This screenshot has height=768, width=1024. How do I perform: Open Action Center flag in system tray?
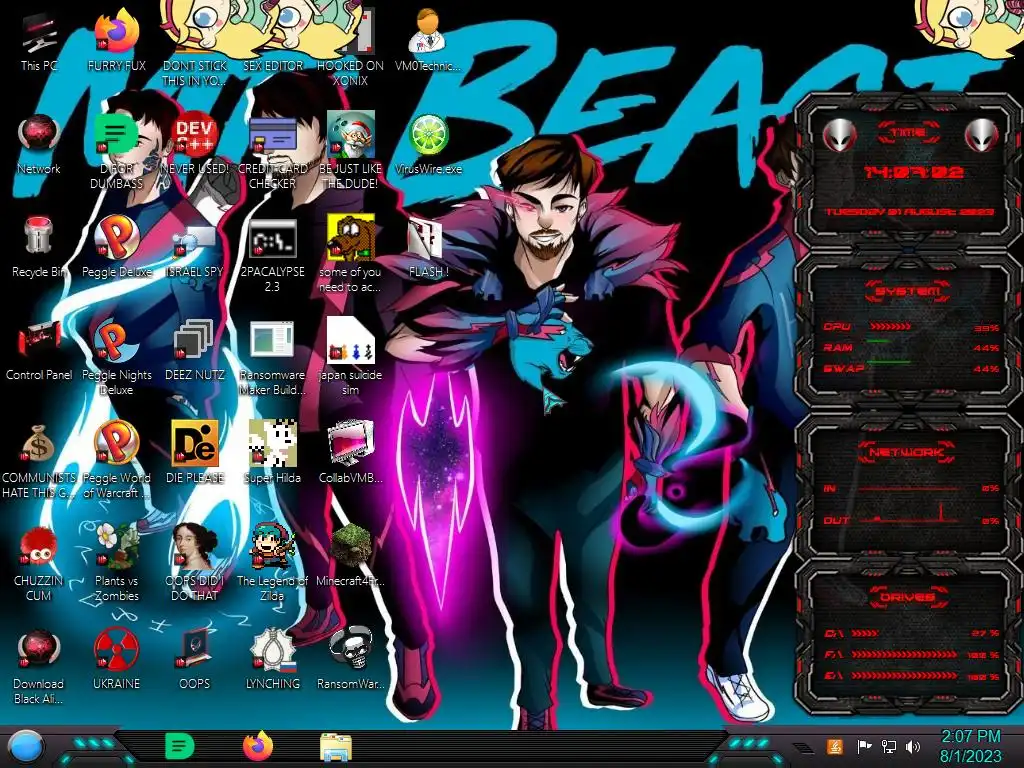tap(863, 746)
